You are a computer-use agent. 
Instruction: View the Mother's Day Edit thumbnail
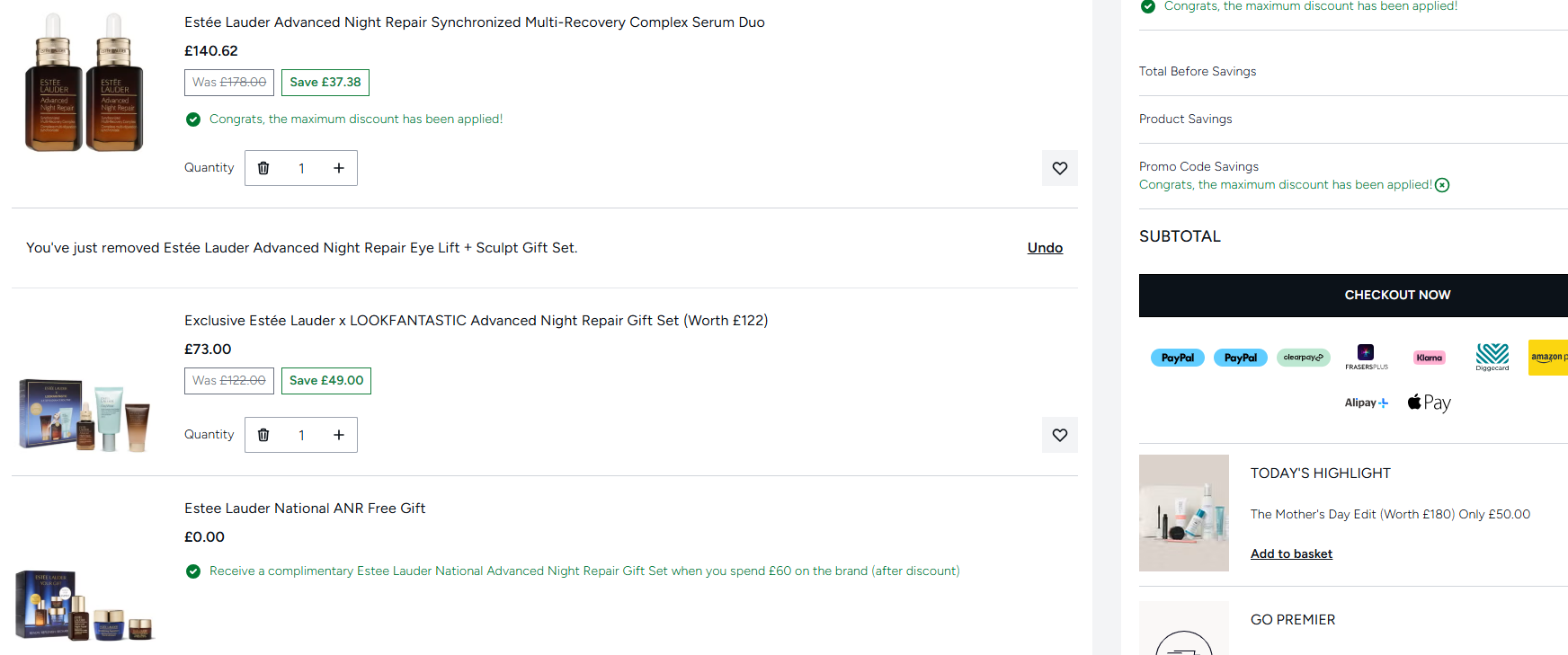pos(1183,513)
